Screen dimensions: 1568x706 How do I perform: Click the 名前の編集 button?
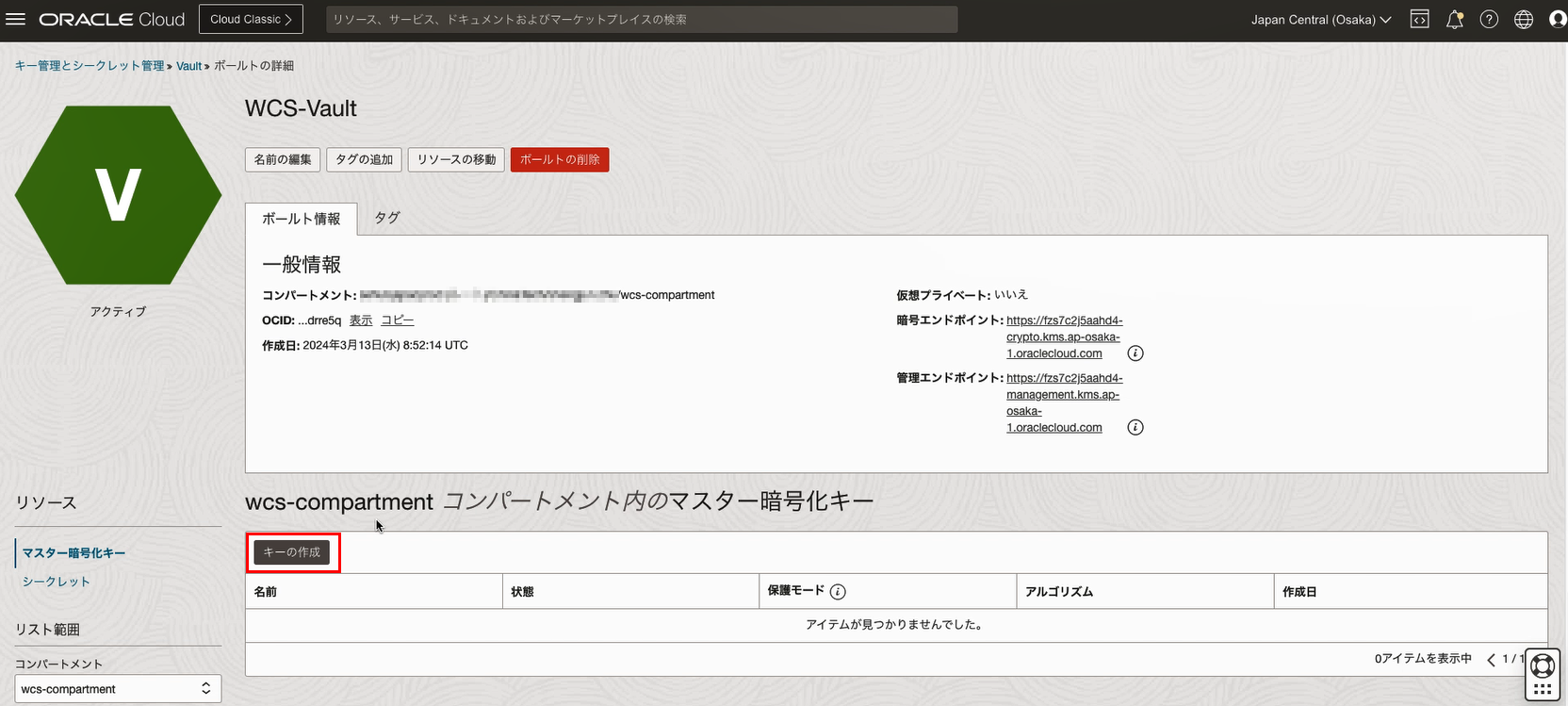(x=283, y=159)
